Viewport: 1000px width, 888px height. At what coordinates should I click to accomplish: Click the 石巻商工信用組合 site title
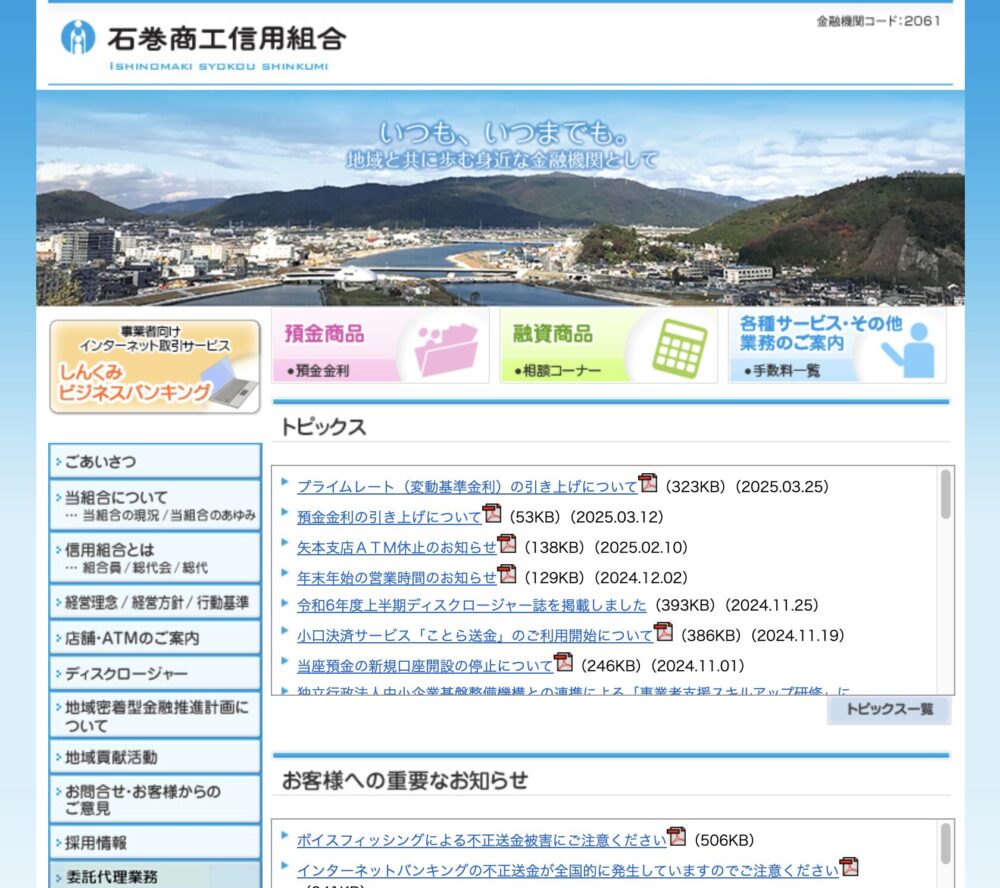(226, 39)
